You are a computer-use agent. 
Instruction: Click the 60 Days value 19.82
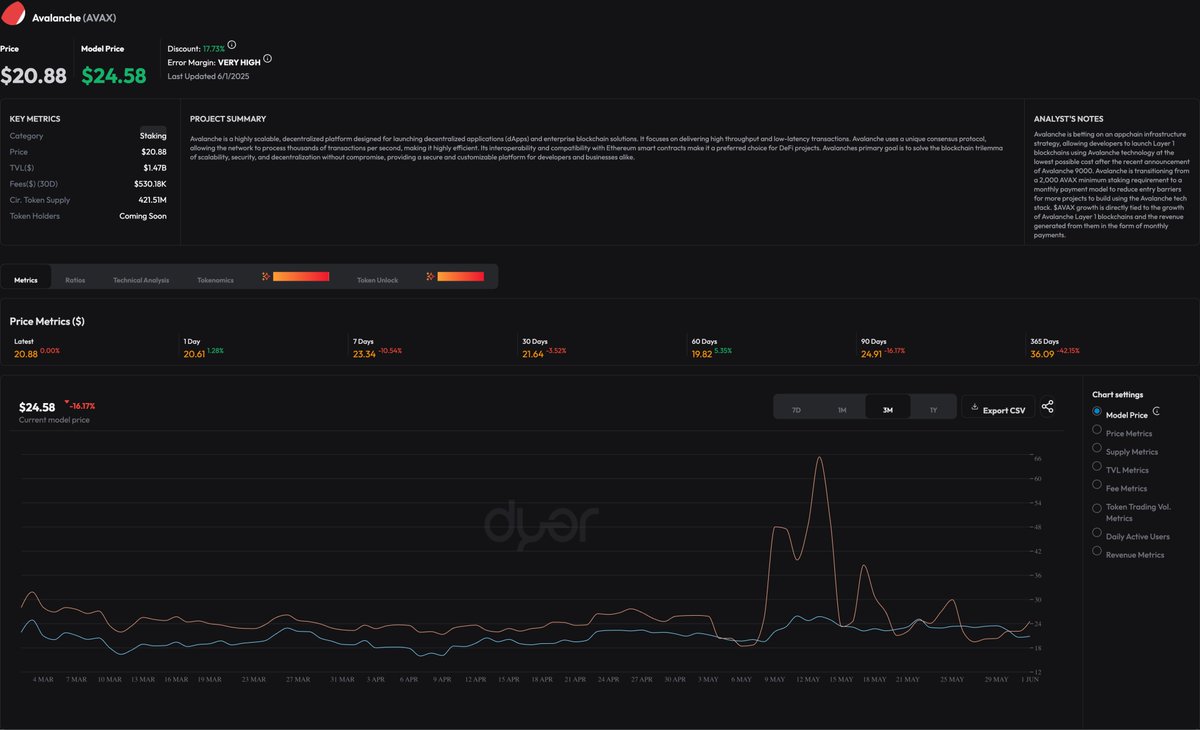[702, 354]
